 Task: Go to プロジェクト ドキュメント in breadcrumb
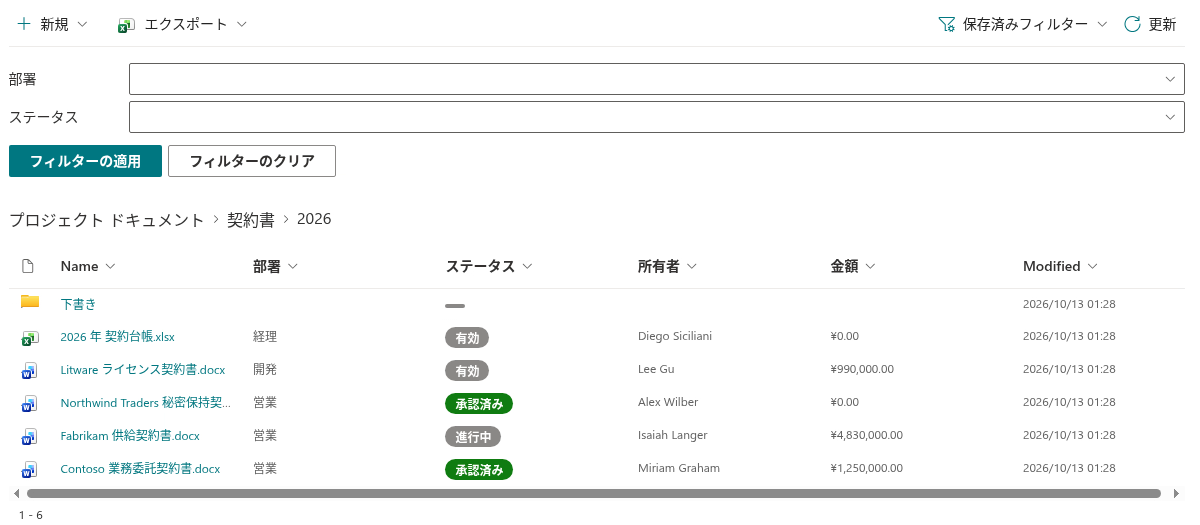(106, 219)
